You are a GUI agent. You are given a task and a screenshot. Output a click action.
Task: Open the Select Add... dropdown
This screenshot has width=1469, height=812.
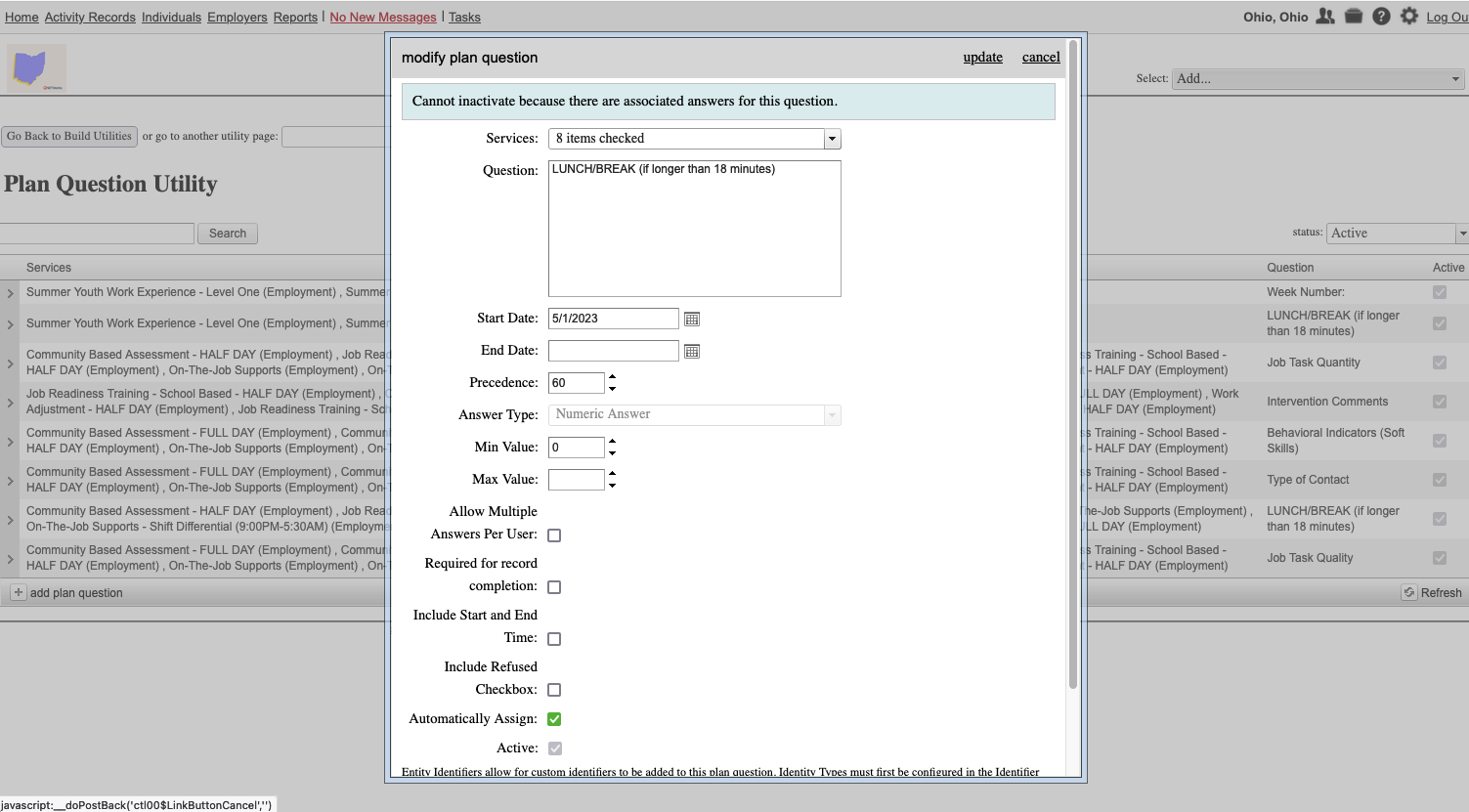click(1318, 78)
